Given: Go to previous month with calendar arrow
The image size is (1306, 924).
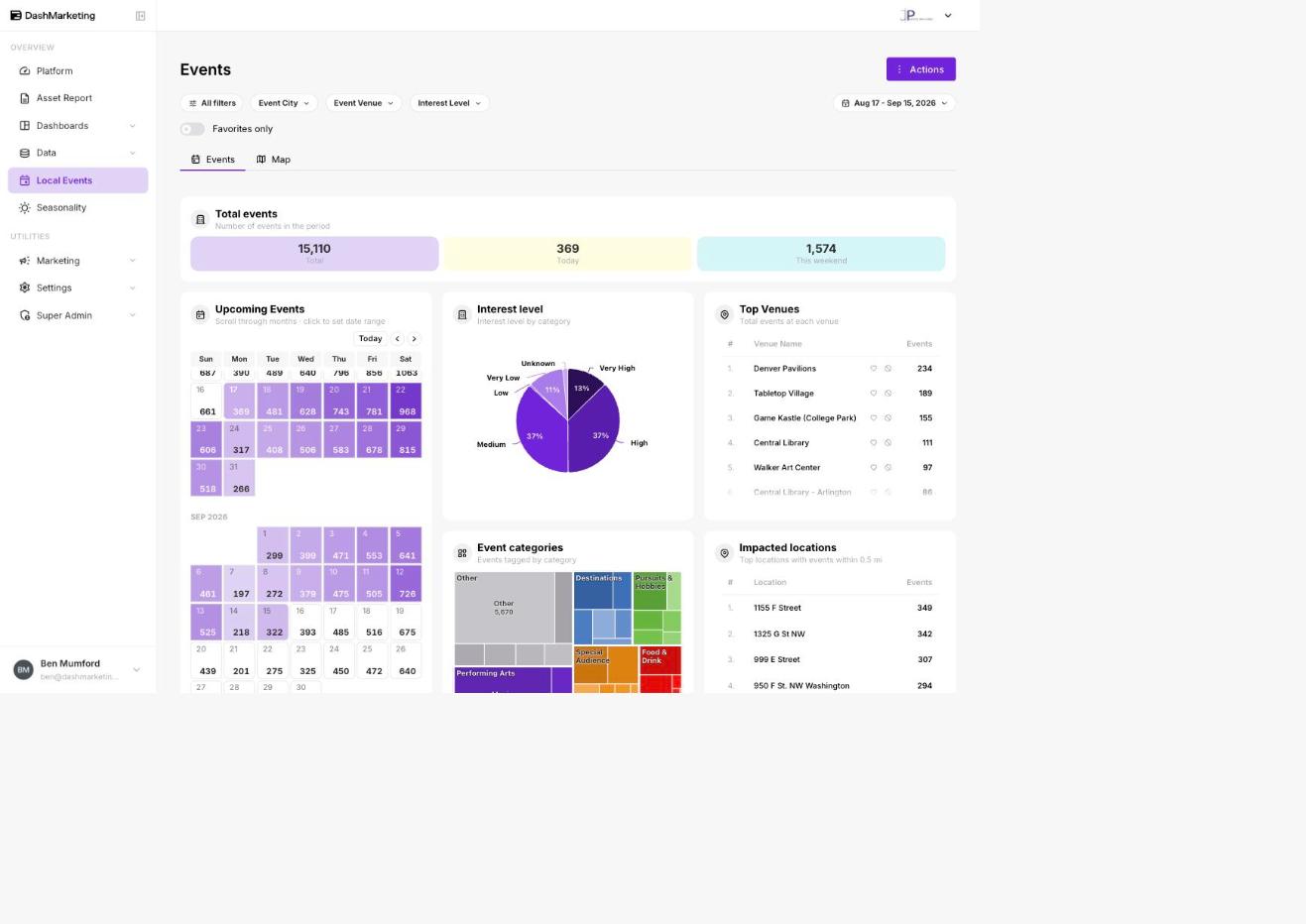Looking at the screenshot, I should (x=398, y=339).
